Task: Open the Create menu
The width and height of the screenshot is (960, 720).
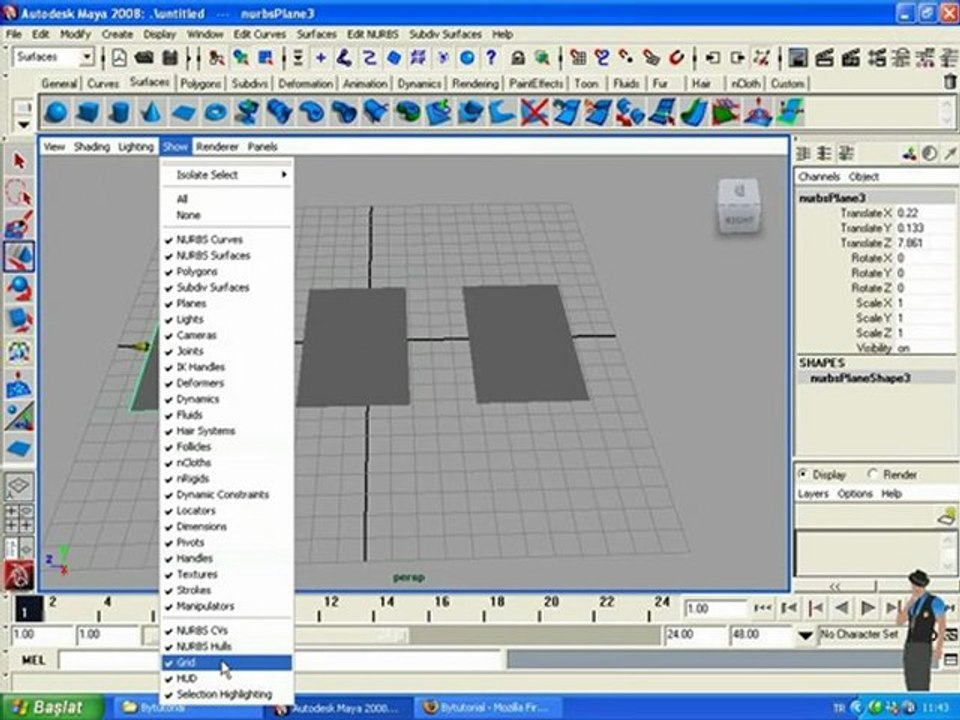Action: (117, 34)
